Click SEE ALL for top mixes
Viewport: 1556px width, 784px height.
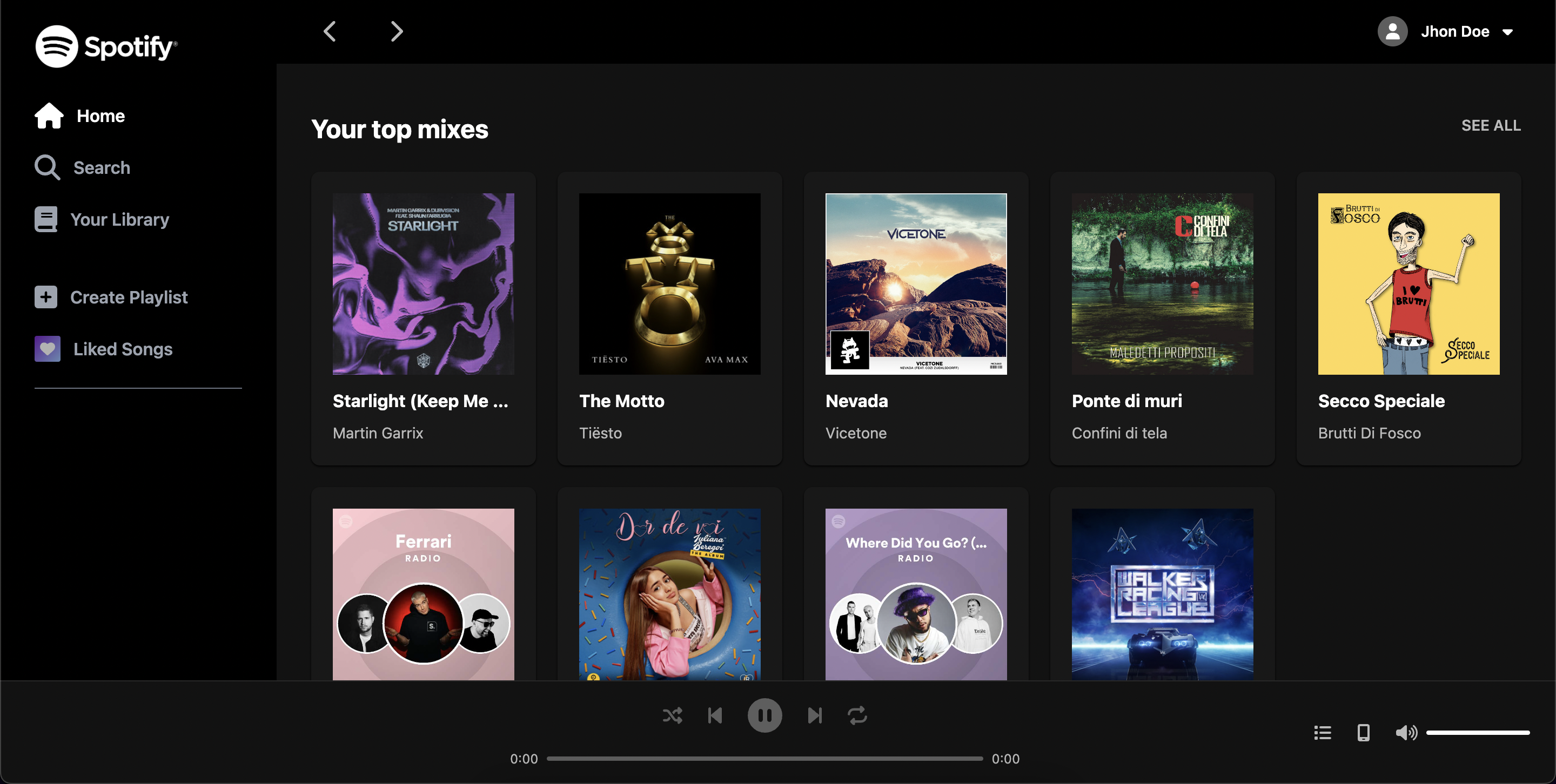[1490, 125]
